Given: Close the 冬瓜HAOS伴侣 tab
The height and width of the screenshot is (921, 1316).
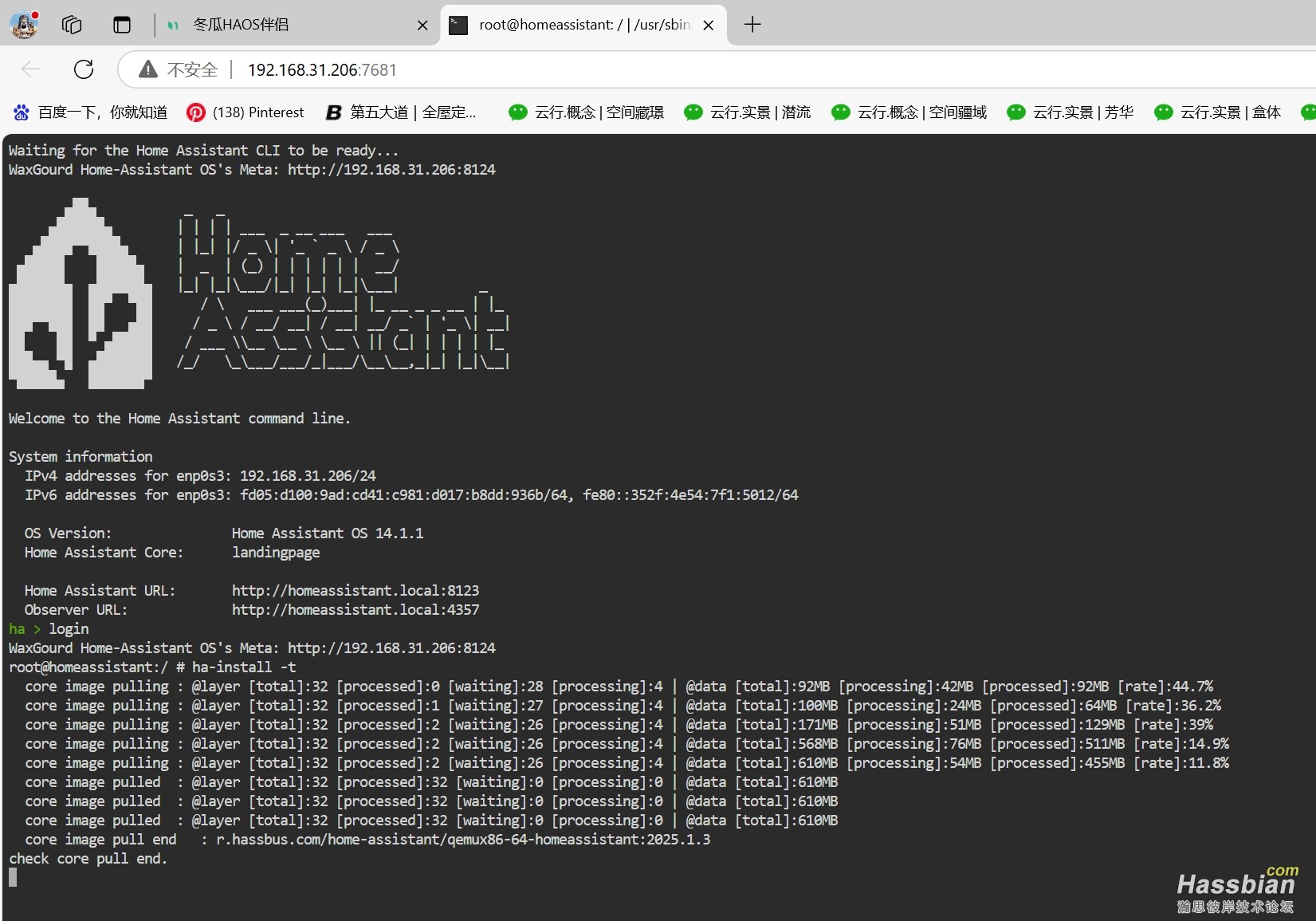Looking at the screenshot, I should [x=422, y=26].
